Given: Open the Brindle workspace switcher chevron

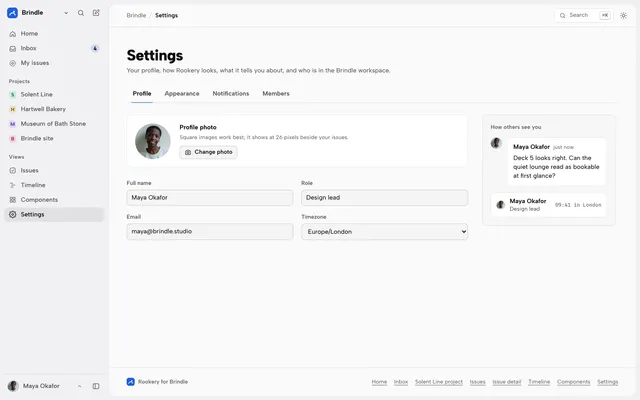Looking at the screenshot, I should (66, 13).
